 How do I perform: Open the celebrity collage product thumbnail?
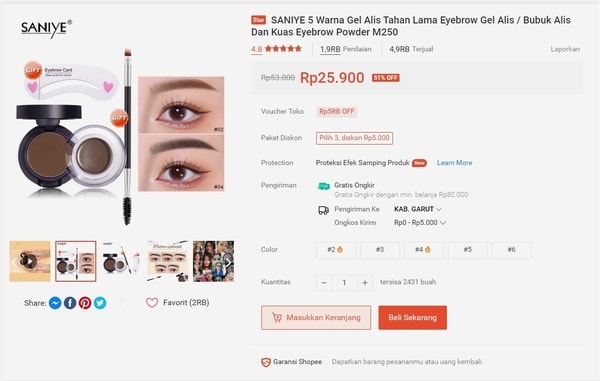[x=213, y=261]
